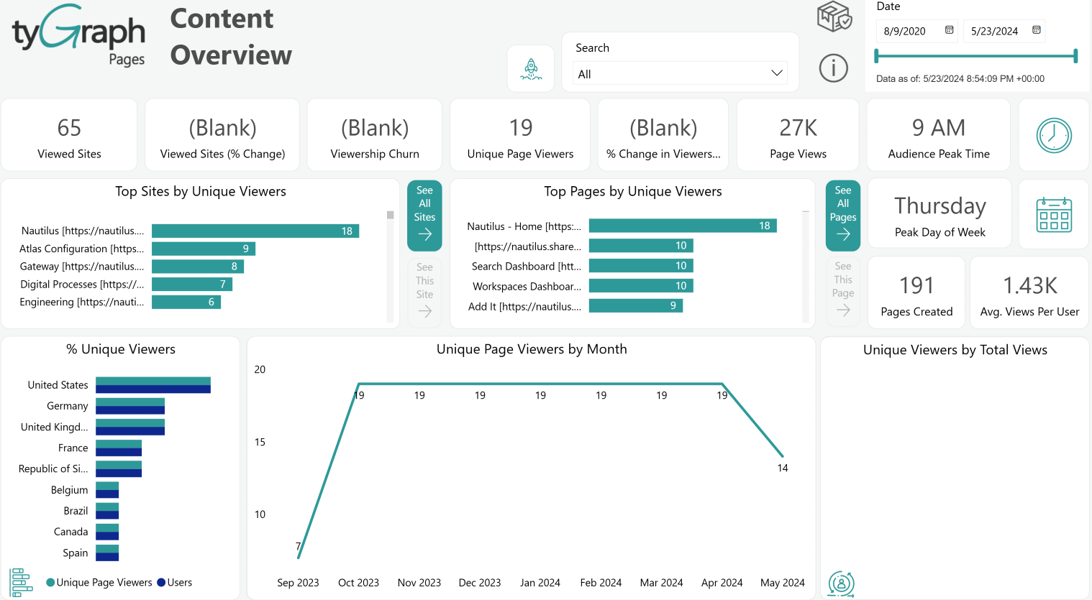The image size is (1092, 600).
Task: Select the France bar
Action: [118, 448]
